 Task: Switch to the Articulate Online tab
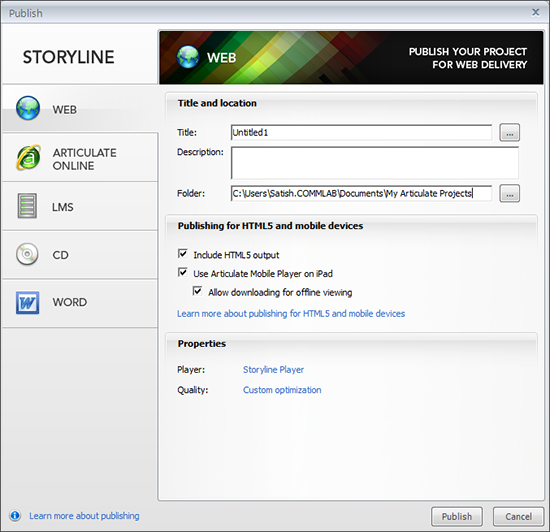(80, 158)
